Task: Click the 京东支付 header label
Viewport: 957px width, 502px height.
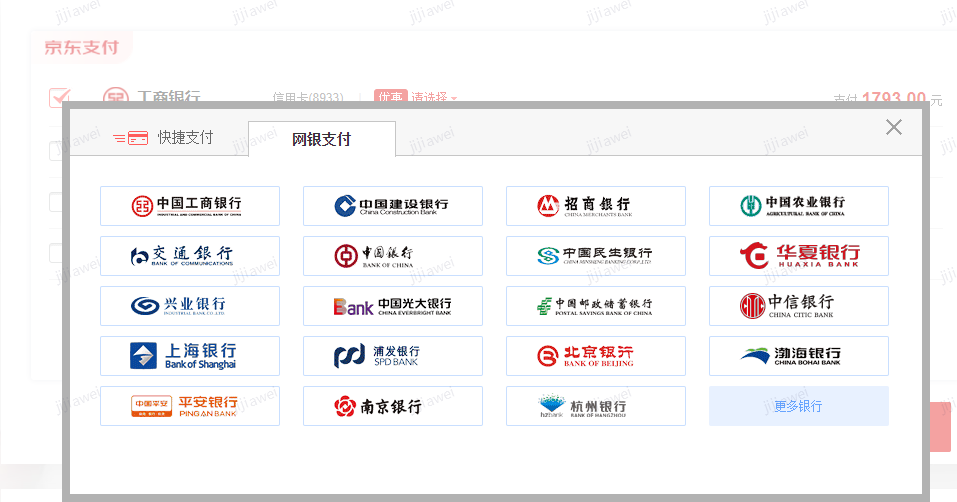Action: (81, 48)
